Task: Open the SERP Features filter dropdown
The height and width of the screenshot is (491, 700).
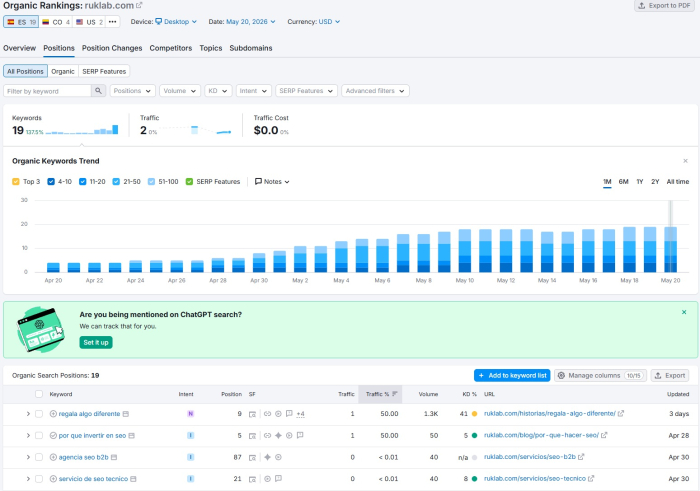Action: coord(306,91)
